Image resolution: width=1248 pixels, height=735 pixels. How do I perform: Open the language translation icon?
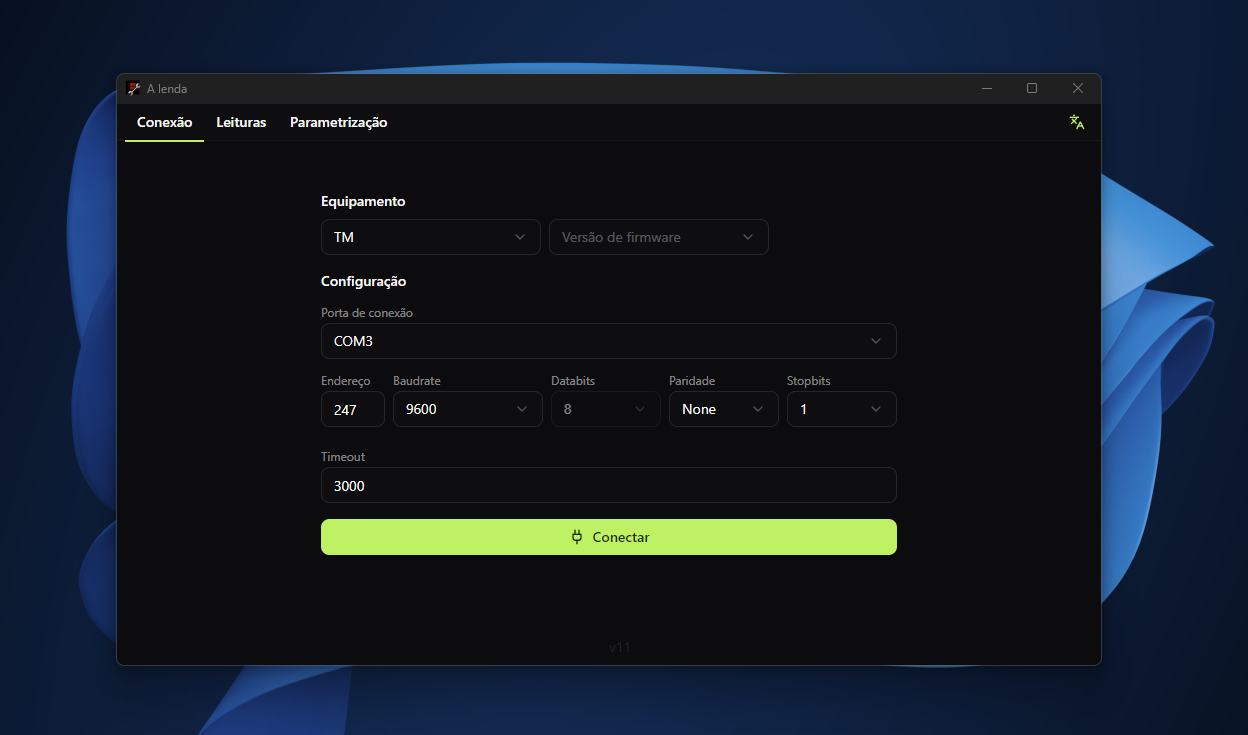1076,122
